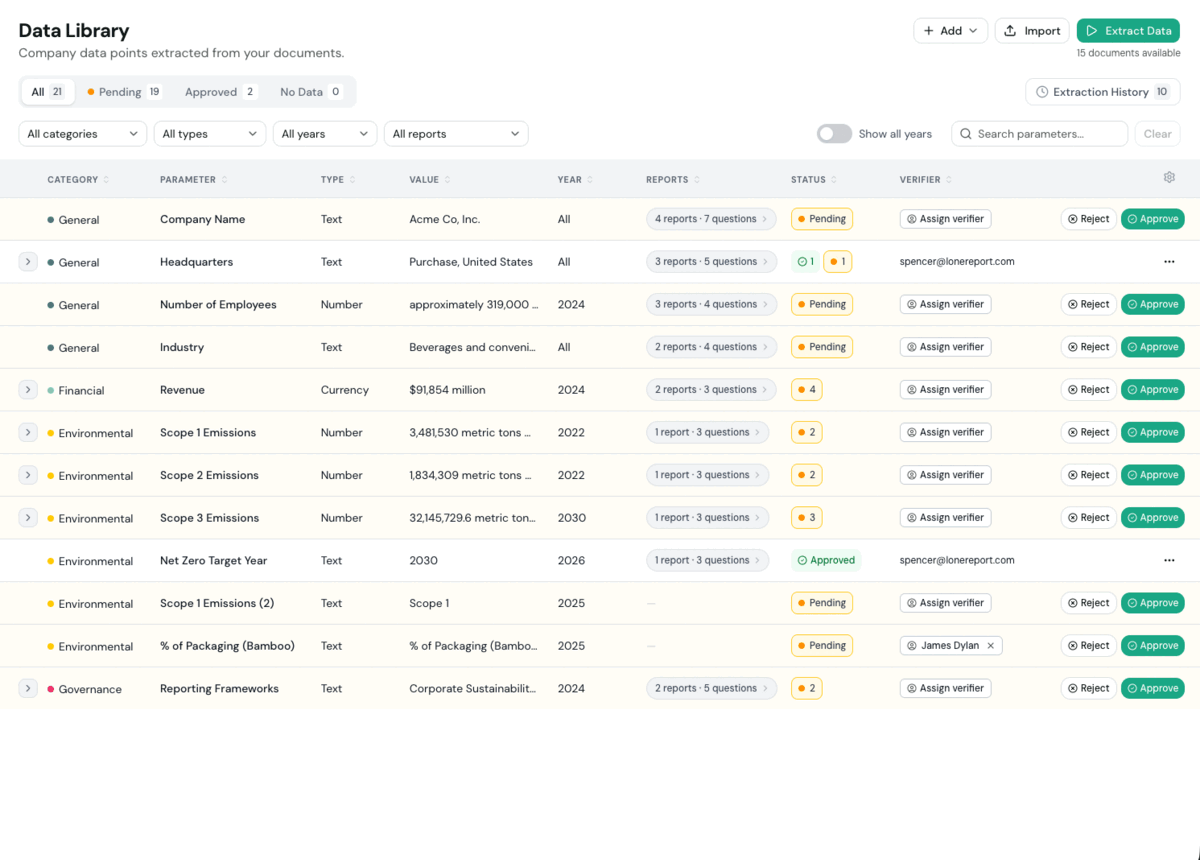The width and height of the screenshot is (1200, 860).
Task: Switch to Approved tab
Action: (220, 92)
